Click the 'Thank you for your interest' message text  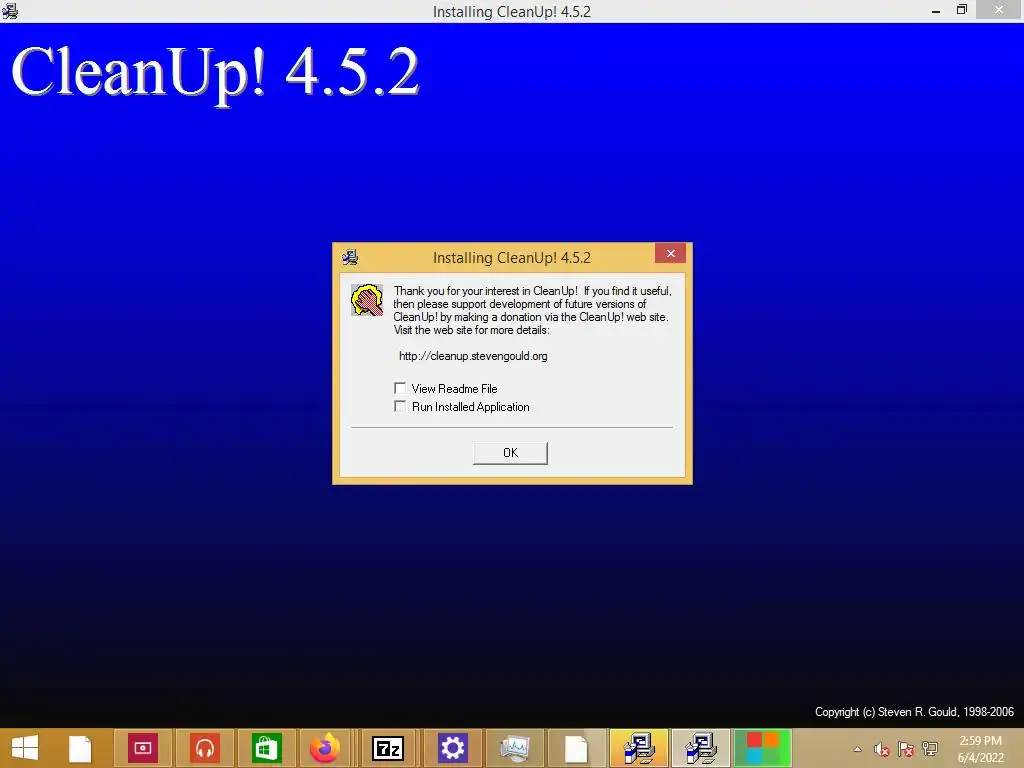coord(532,310)
